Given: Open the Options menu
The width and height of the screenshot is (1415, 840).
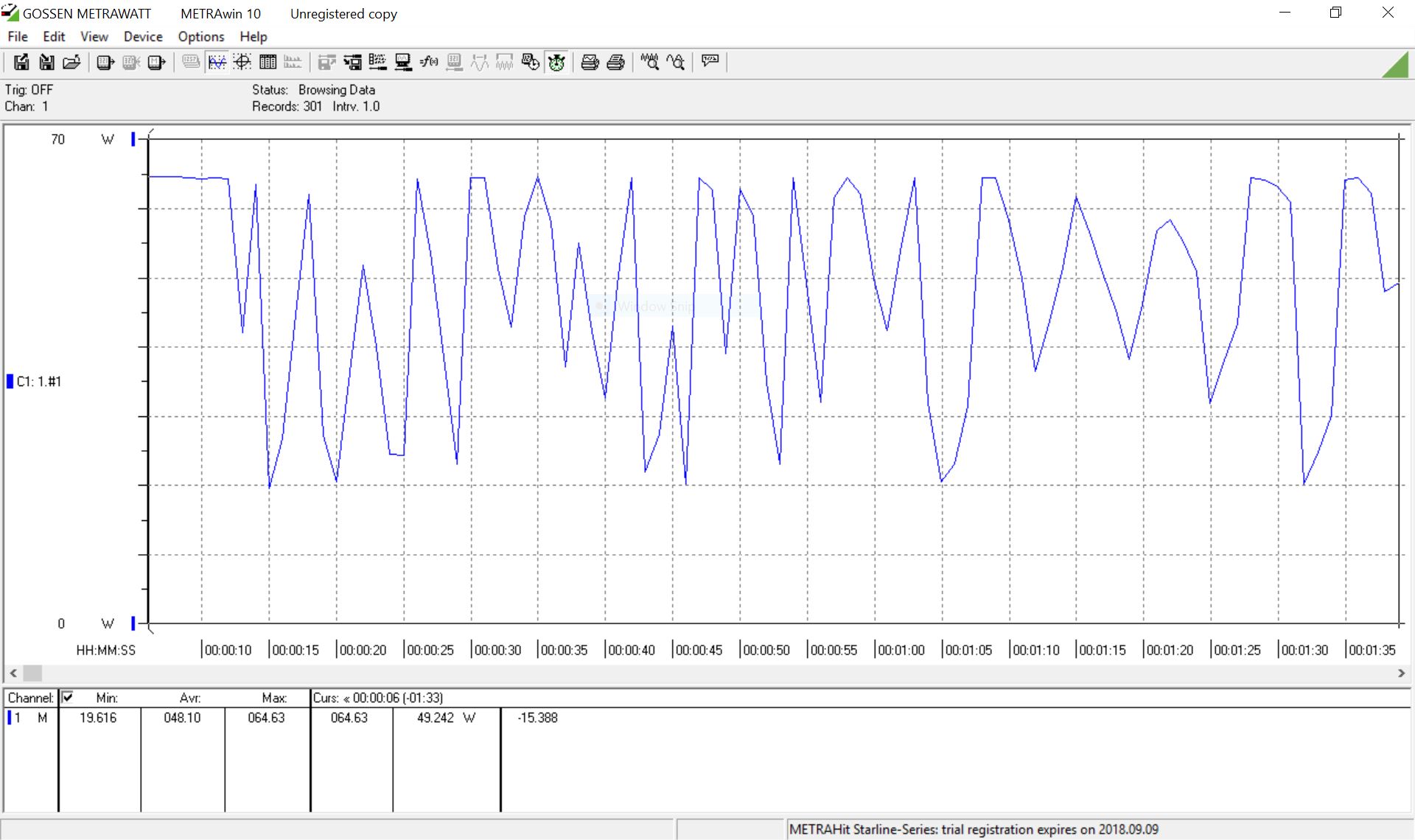Looking at the screenshot, I should click(x=200, y=37).
